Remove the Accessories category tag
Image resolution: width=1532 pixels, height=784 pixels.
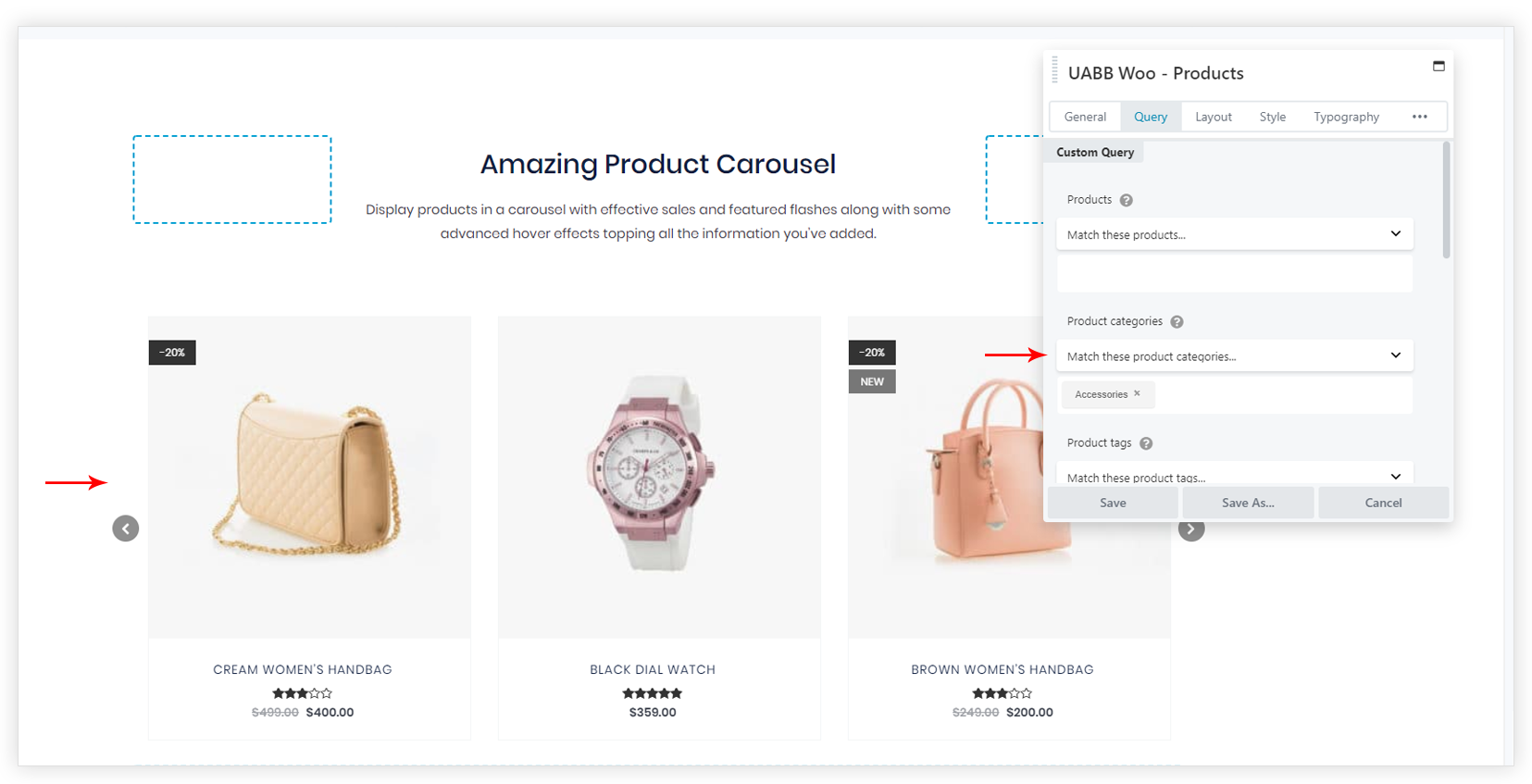[x=1137, y=393]
